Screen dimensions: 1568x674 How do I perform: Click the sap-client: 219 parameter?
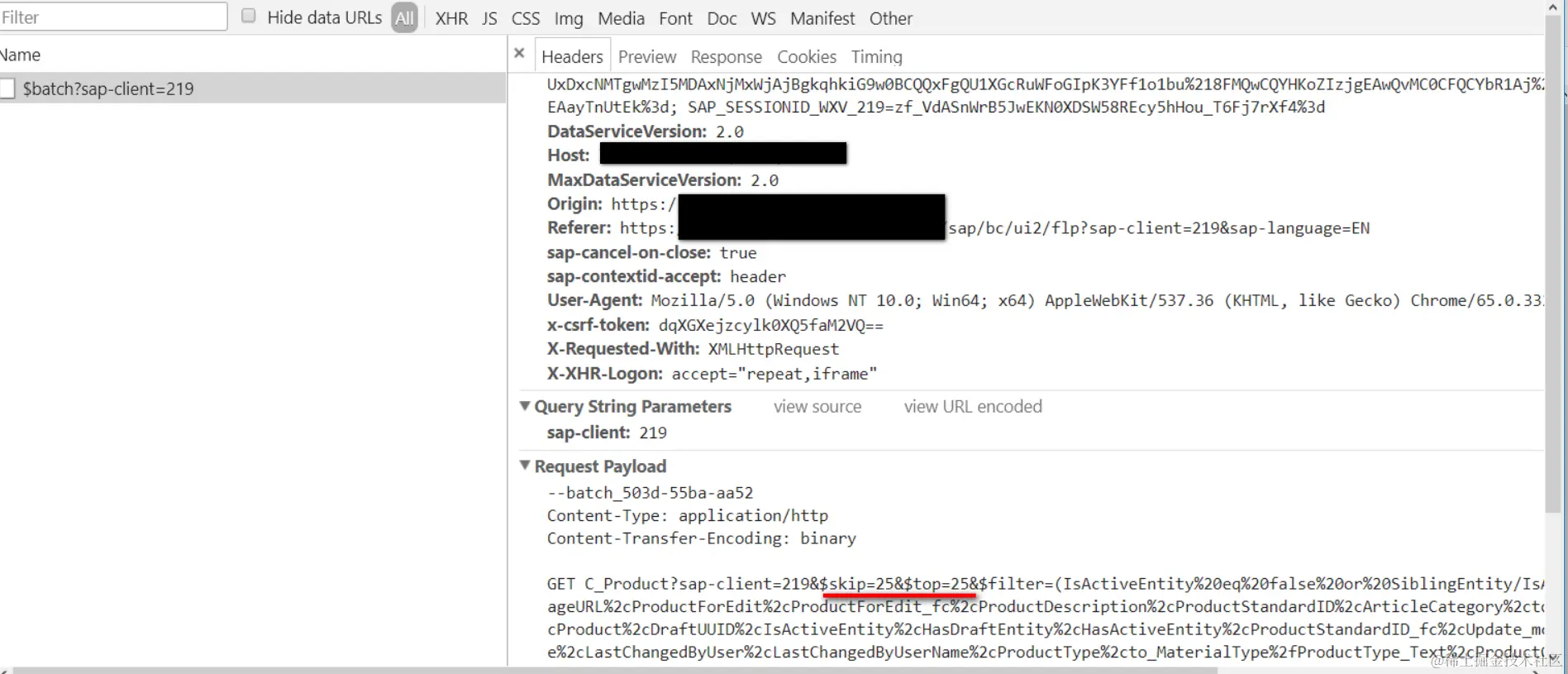point(607,433)
